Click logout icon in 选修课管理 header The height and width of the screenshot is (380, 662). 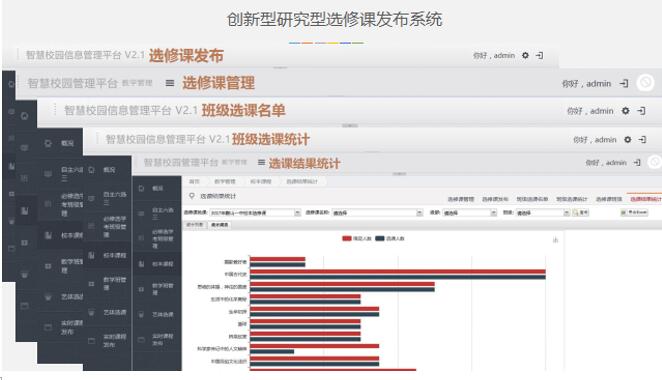click(x=624, y=84)
